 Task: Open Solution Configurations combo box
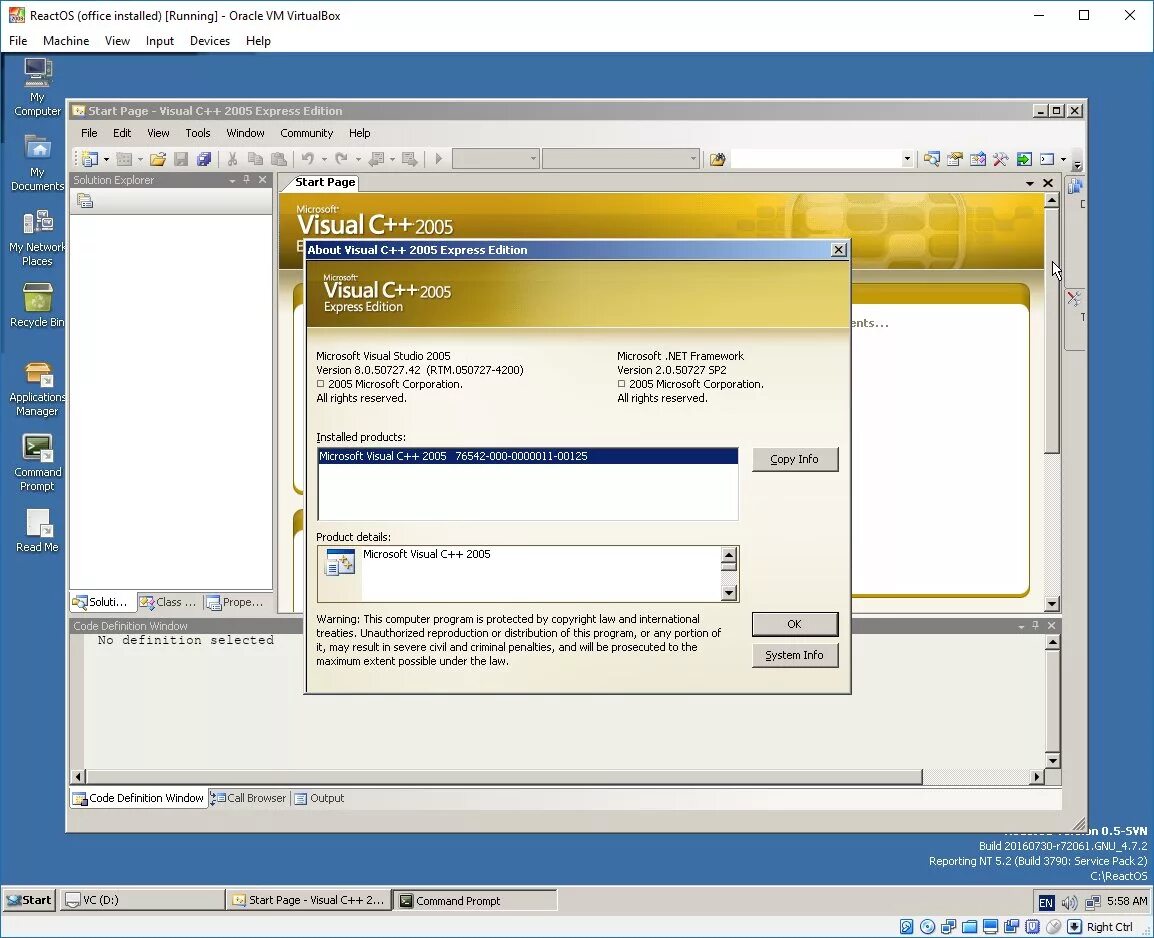[495, 159]
